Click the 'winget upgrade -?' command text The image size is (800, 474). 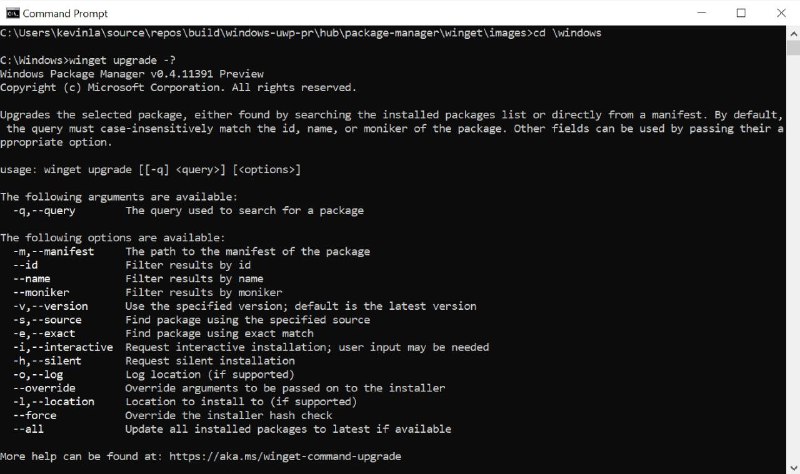[x=122, y=60]
